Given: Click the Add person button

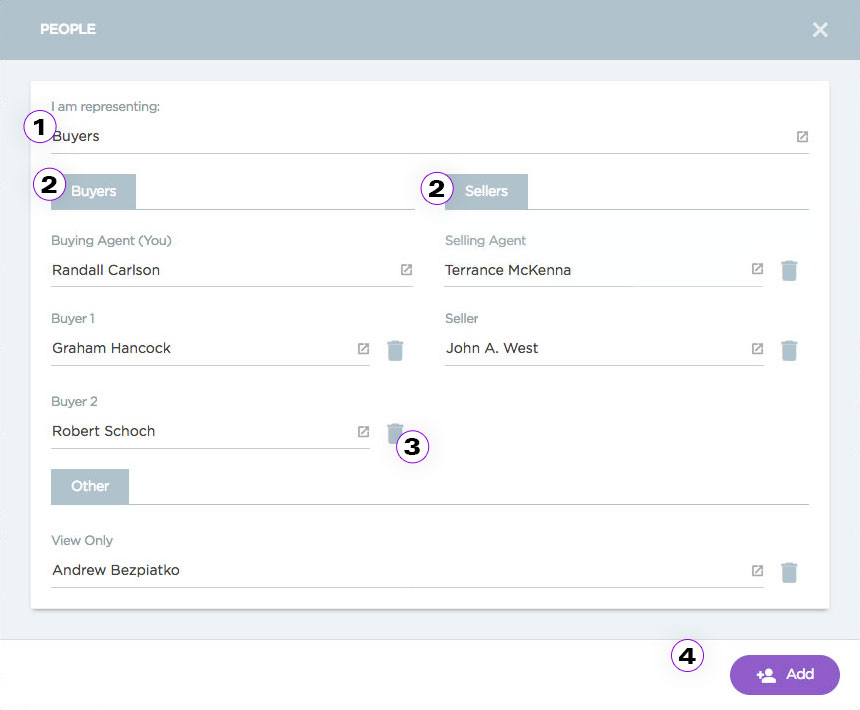Looking at the screenshot, I should (784, 675).
